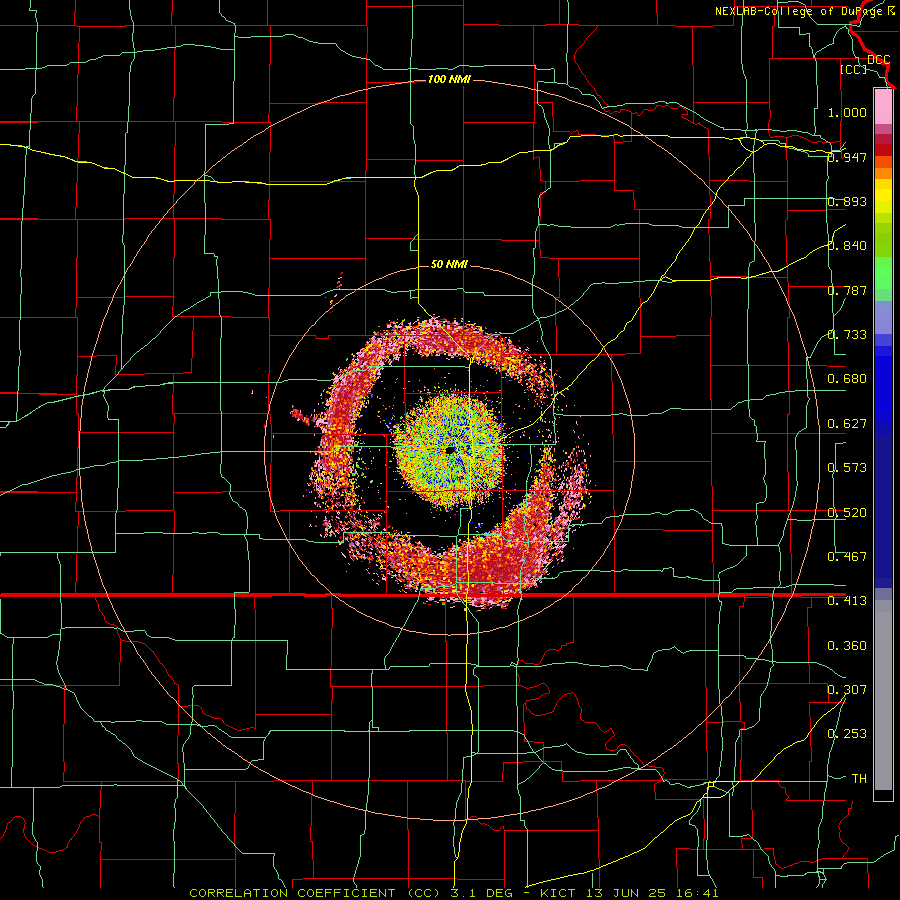Click the black radar site dot at center
The image size is (900, 900).
[451, 450]
